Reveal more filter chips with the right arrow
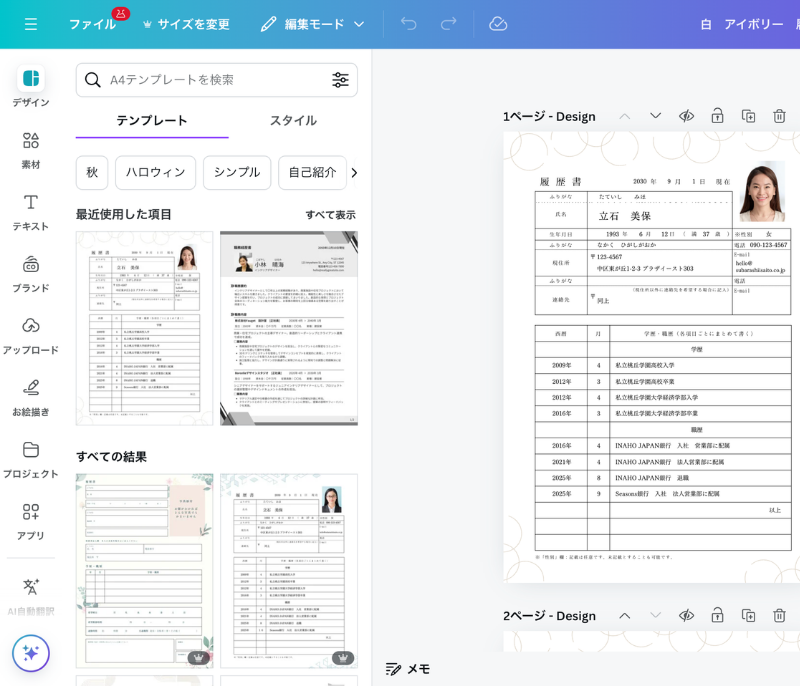The width and height of the screenshot is (800, 686). (x=355, y=172)
